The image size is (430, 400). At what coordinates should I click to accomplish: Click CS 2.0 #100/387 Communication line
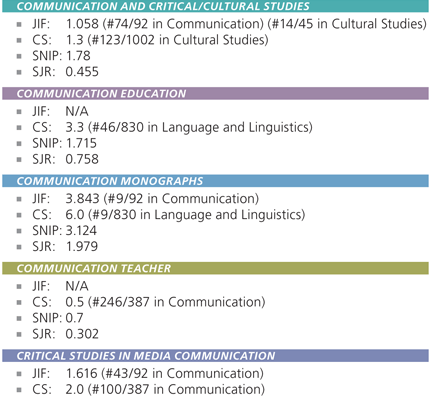click(149, 389)
